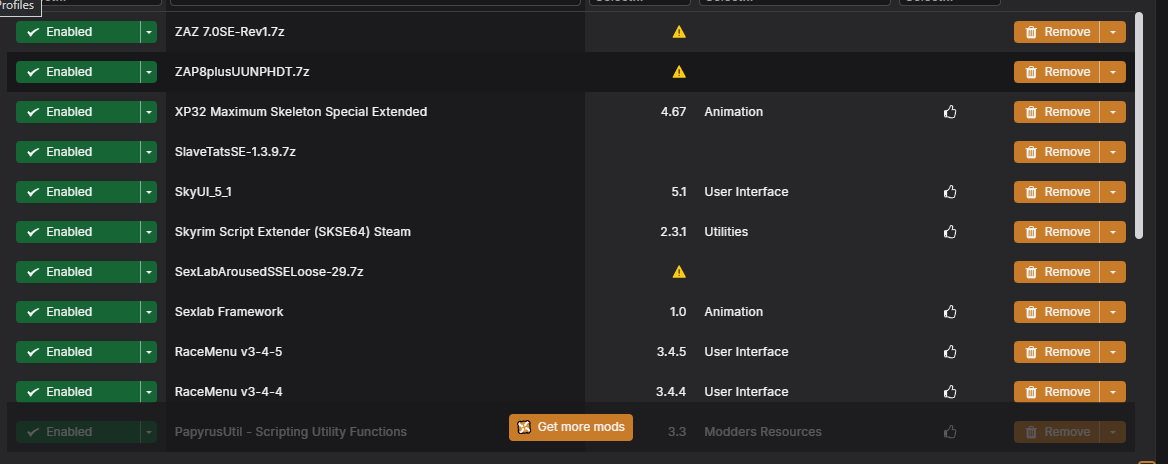Open Enabled dropdown arrow for Sexlab Framework
Image resolution: width=1168 pixels, height=464 pixels.
[x=149, y=312]
